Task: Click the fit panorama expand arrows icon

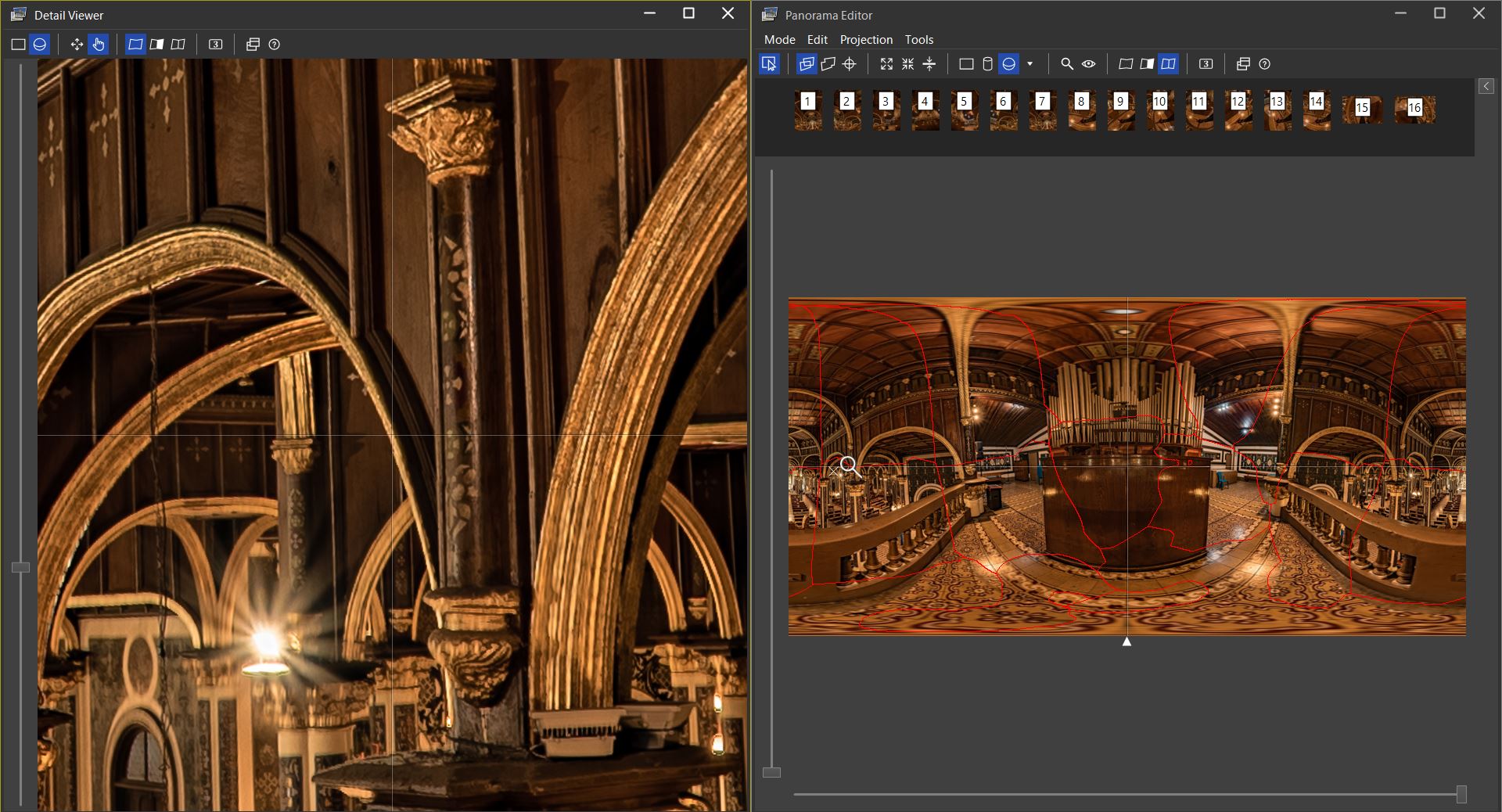Action: point(886,64)
